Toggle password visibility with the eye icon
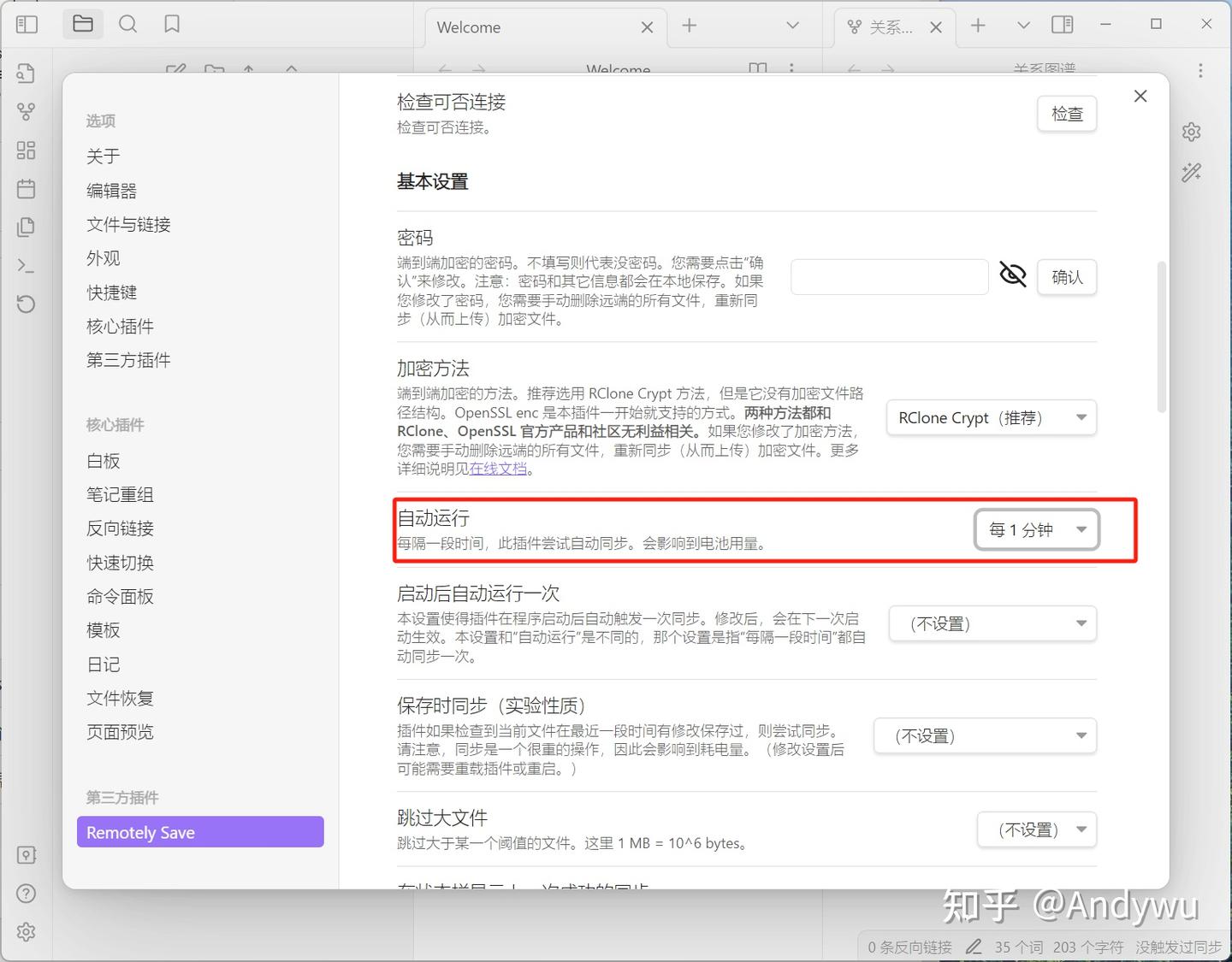The image size is (1232, 962). [x=1013, y=274]
